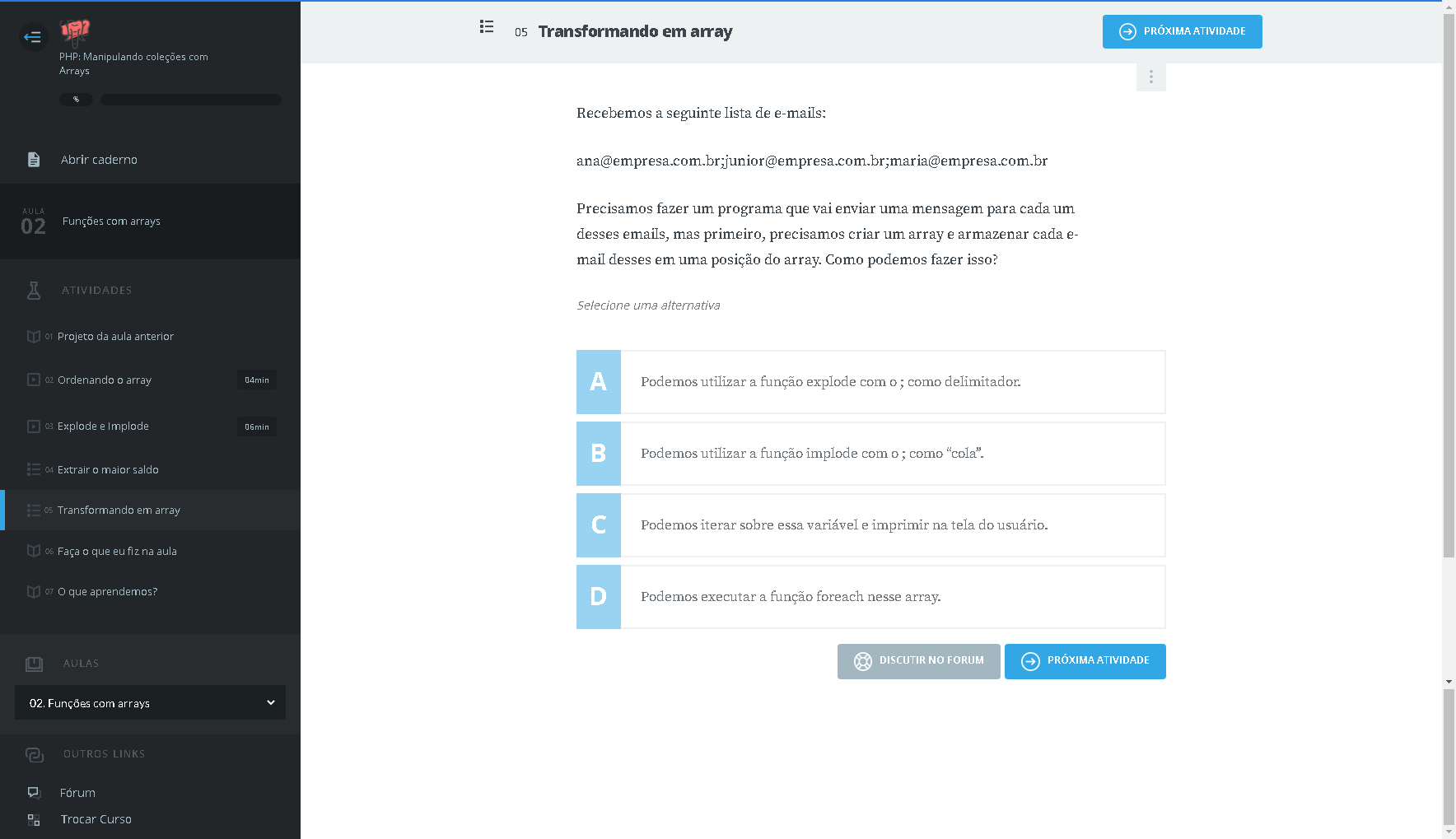
Task: Select alternative B about implode function
Action: (870, 454)
